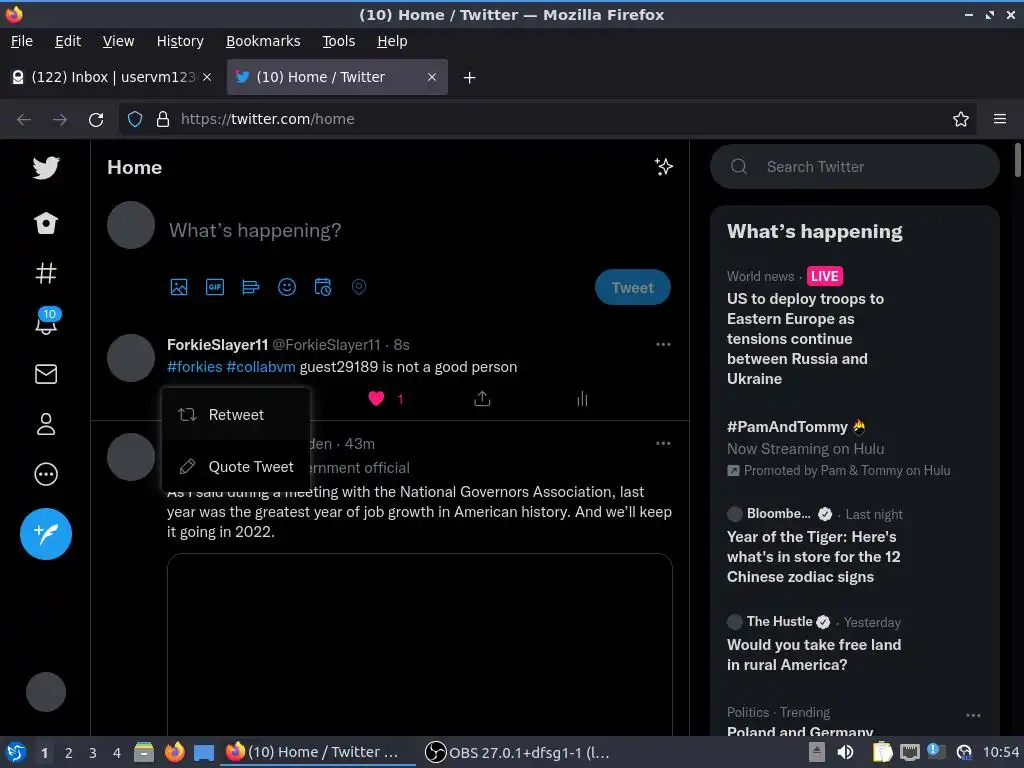Click the Search Twitter field
Image resolution: width=1024 pixels, height=768 pixels.
855,167
